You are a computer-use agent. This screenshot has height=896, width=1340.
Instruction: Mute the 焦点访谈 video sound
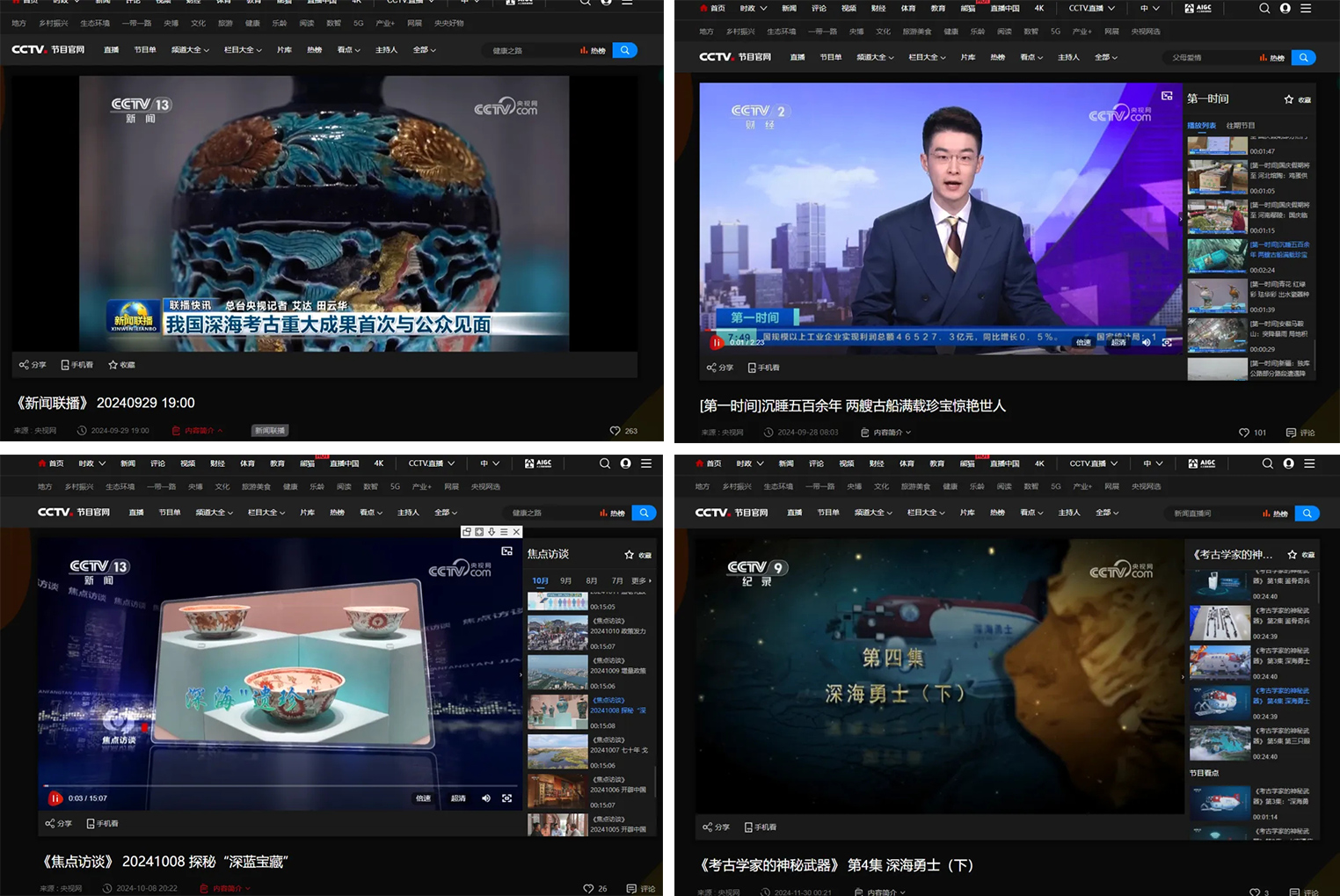[486, 798]
